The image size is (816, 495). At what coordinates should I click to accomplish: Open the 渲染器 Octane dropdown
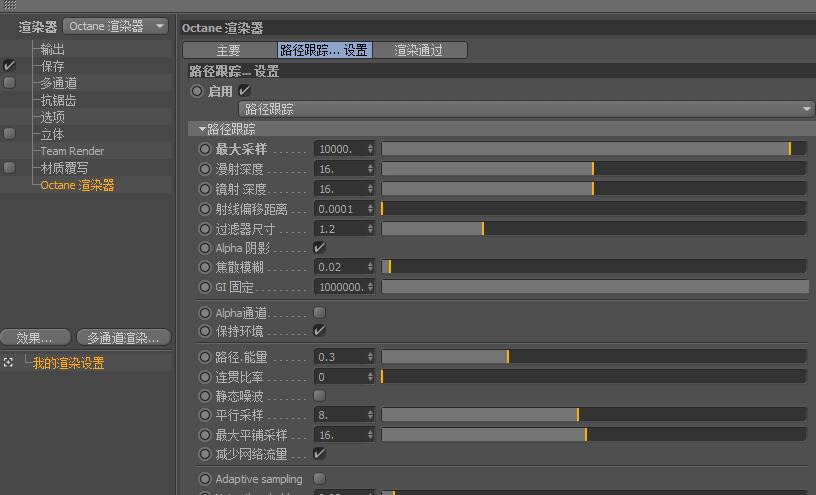(116, 26)
